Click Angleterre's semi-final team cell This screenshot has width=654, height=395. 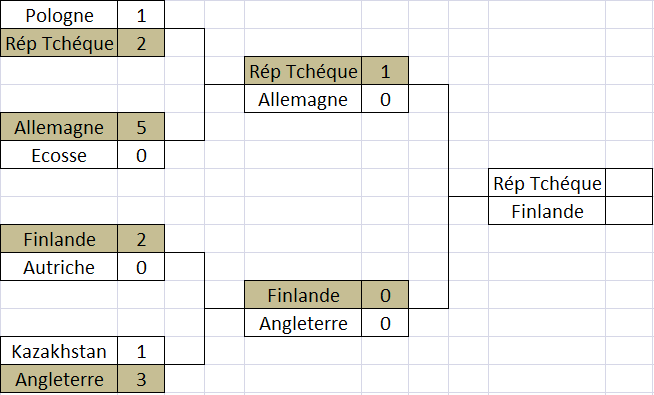point(303,322)
